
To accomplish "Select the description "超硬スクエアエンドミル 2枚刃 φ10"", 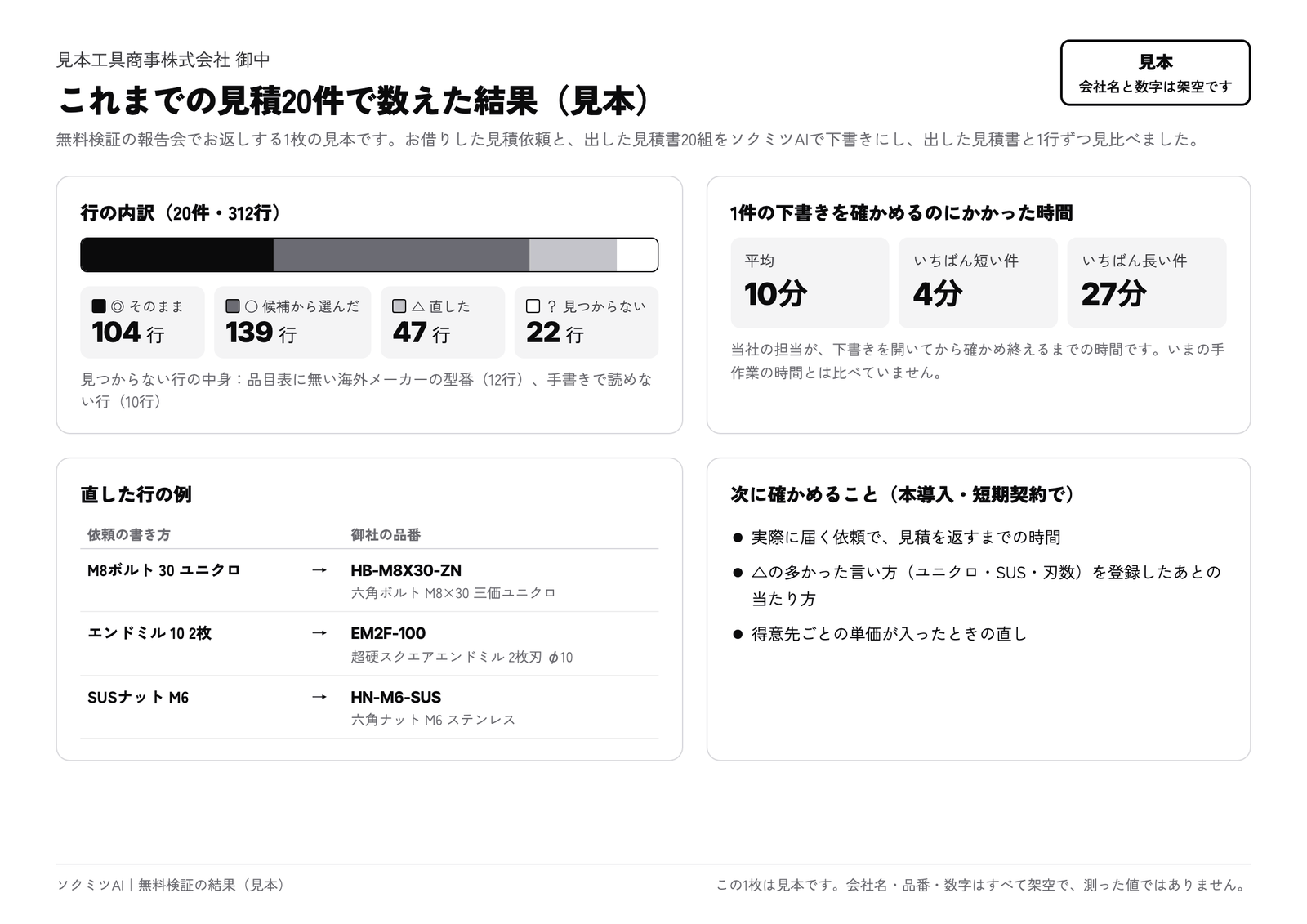I will [x=462, y=657].
